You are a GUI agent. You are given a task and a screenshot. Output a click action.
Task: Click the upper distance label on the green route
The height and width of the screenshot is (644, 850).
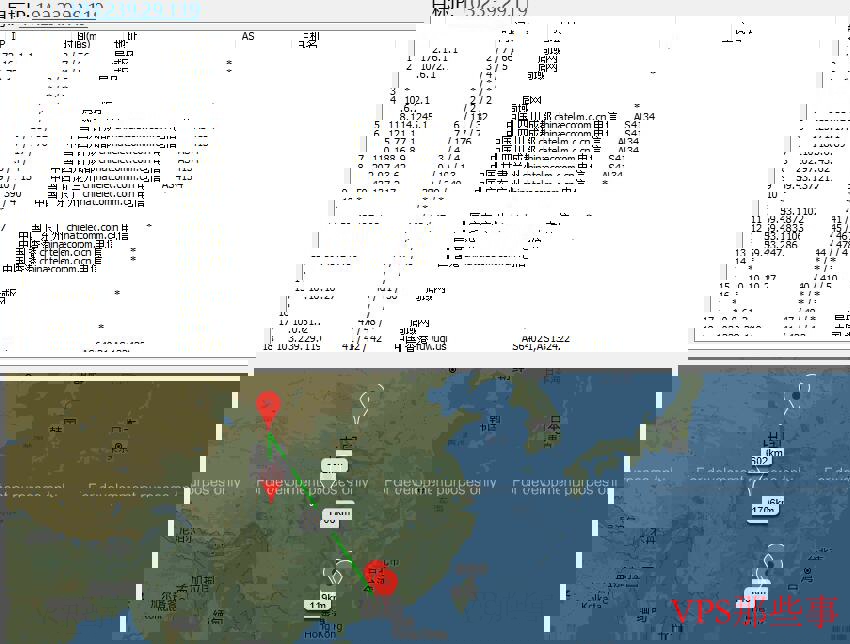point(334,464)
